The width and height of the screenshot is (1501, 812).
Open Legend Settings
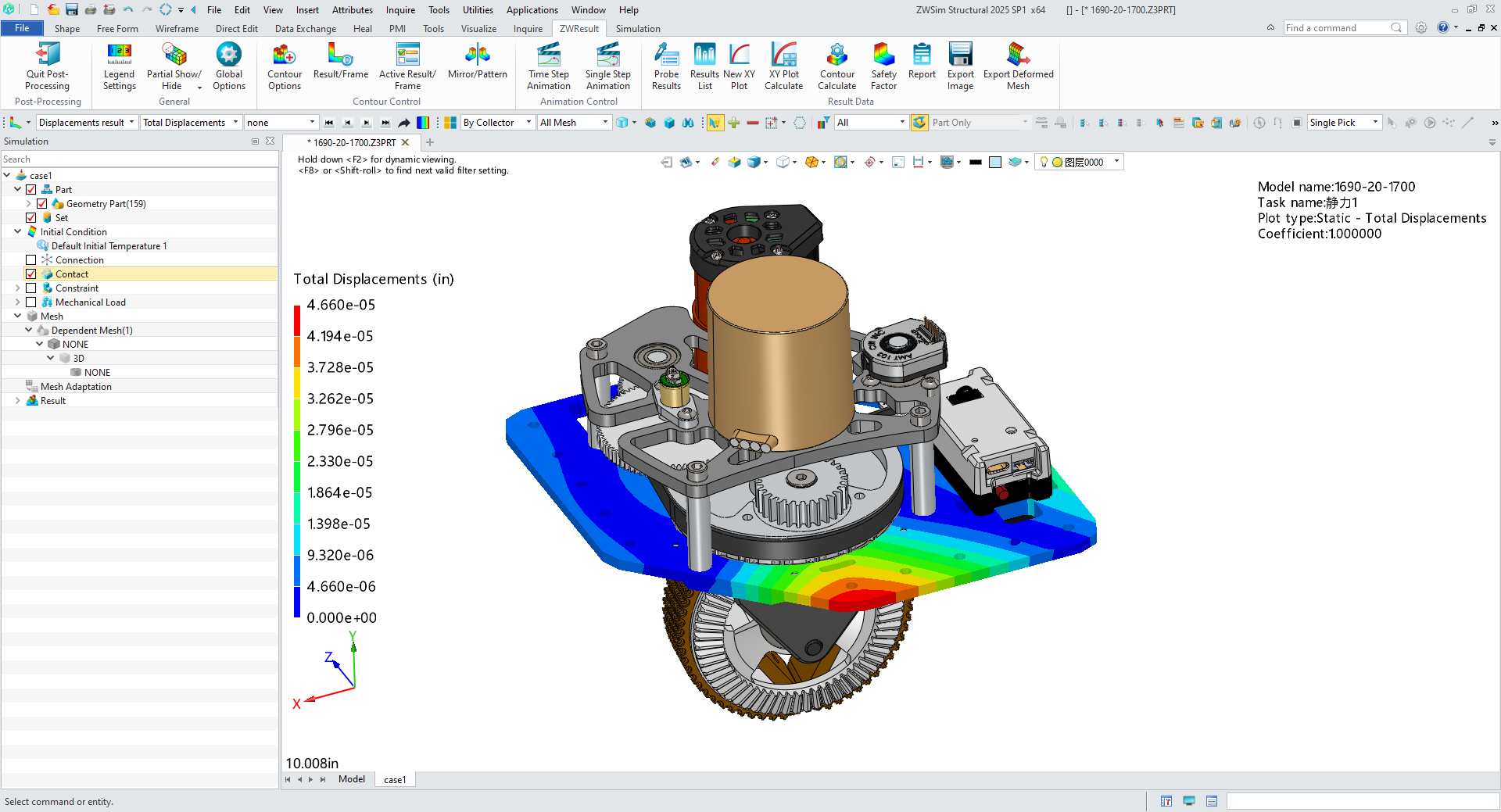coord(119,66)
